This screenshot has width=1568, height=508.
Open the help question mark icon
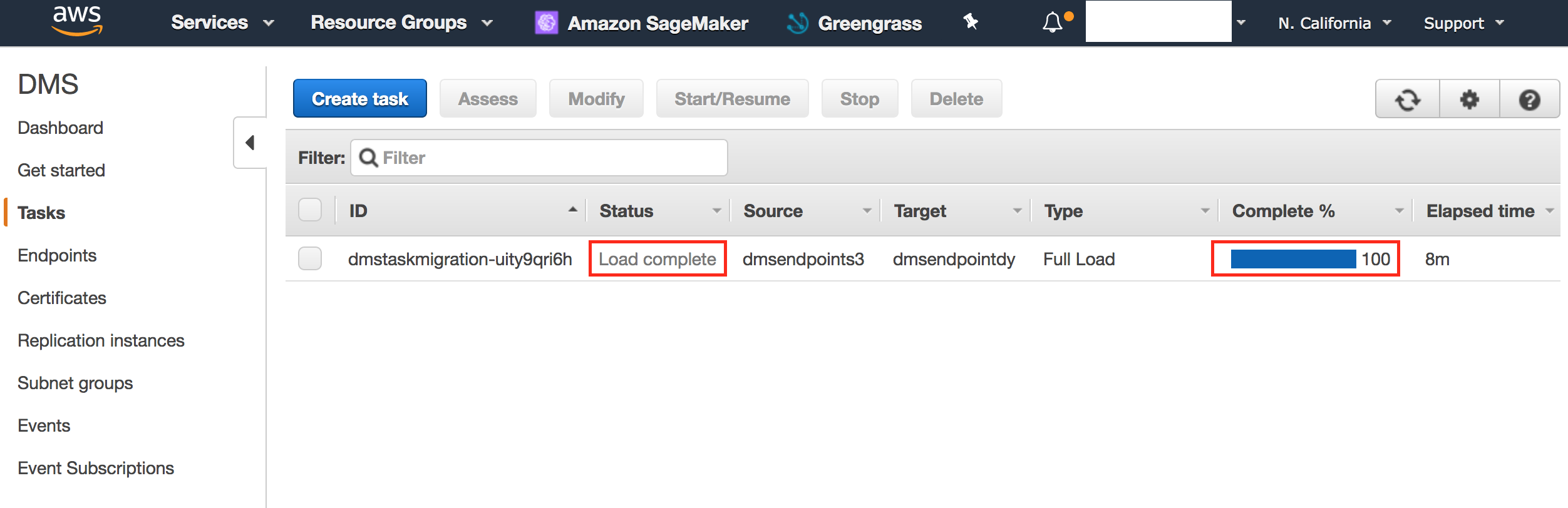pos(1529,99)
